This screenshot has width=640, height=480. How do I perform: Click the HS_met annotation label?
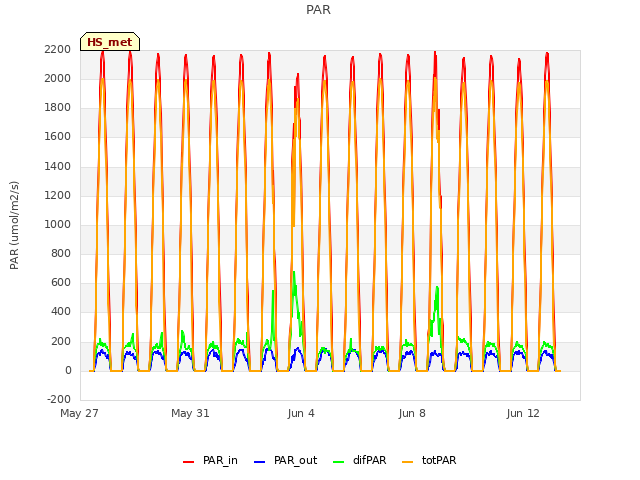(x=110, y=42)
